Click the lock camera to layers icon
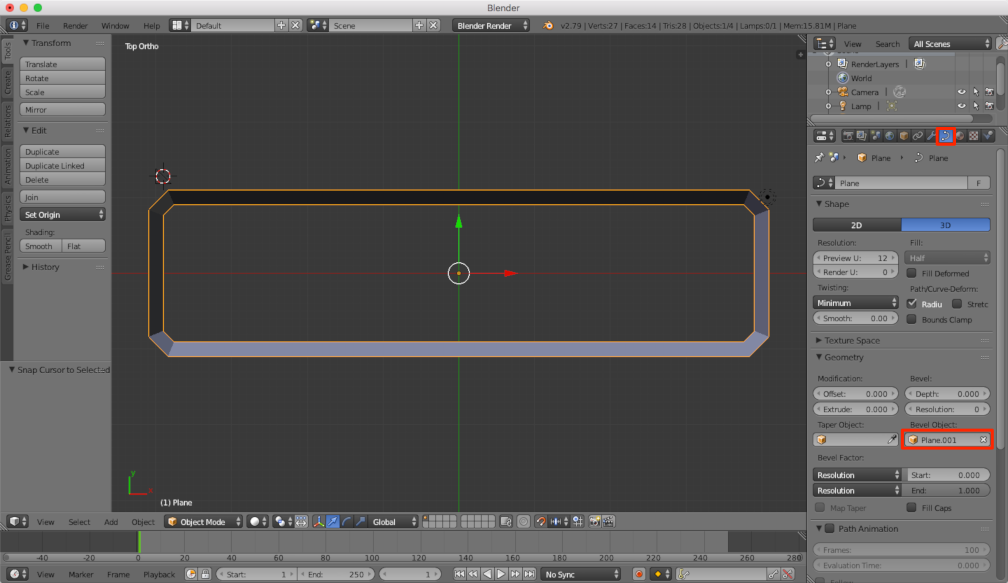This screenshot has width=1008, height=583. click(x=506, y=521)
